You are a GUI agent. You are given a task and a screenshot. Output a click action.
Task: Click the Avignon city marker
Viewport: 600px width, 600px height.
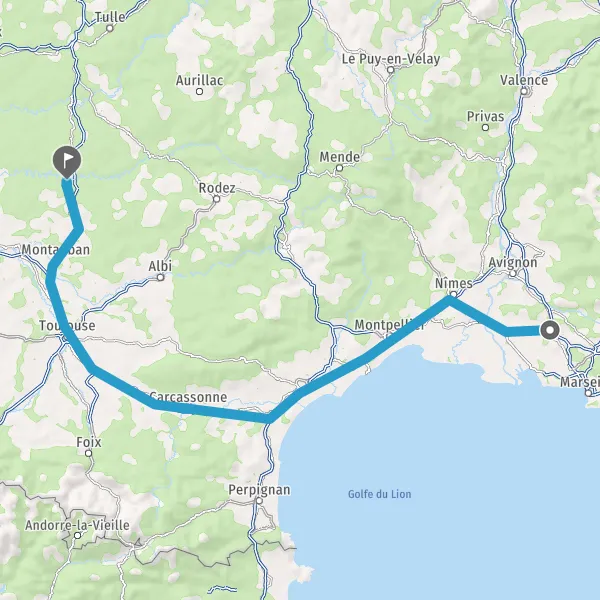[513, 273]
